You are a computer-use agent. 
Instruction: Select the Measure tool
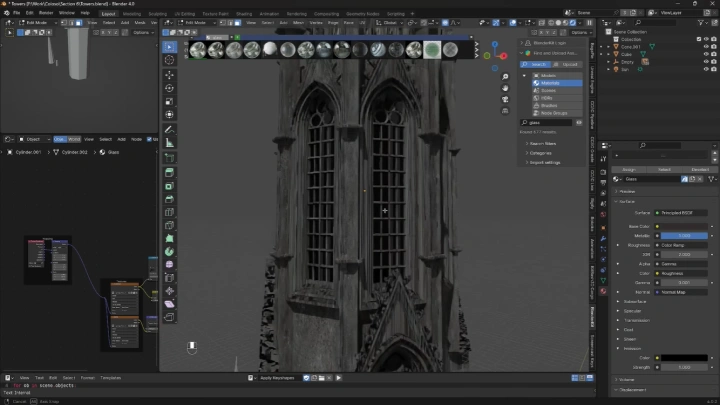click(x=169, y=143)
